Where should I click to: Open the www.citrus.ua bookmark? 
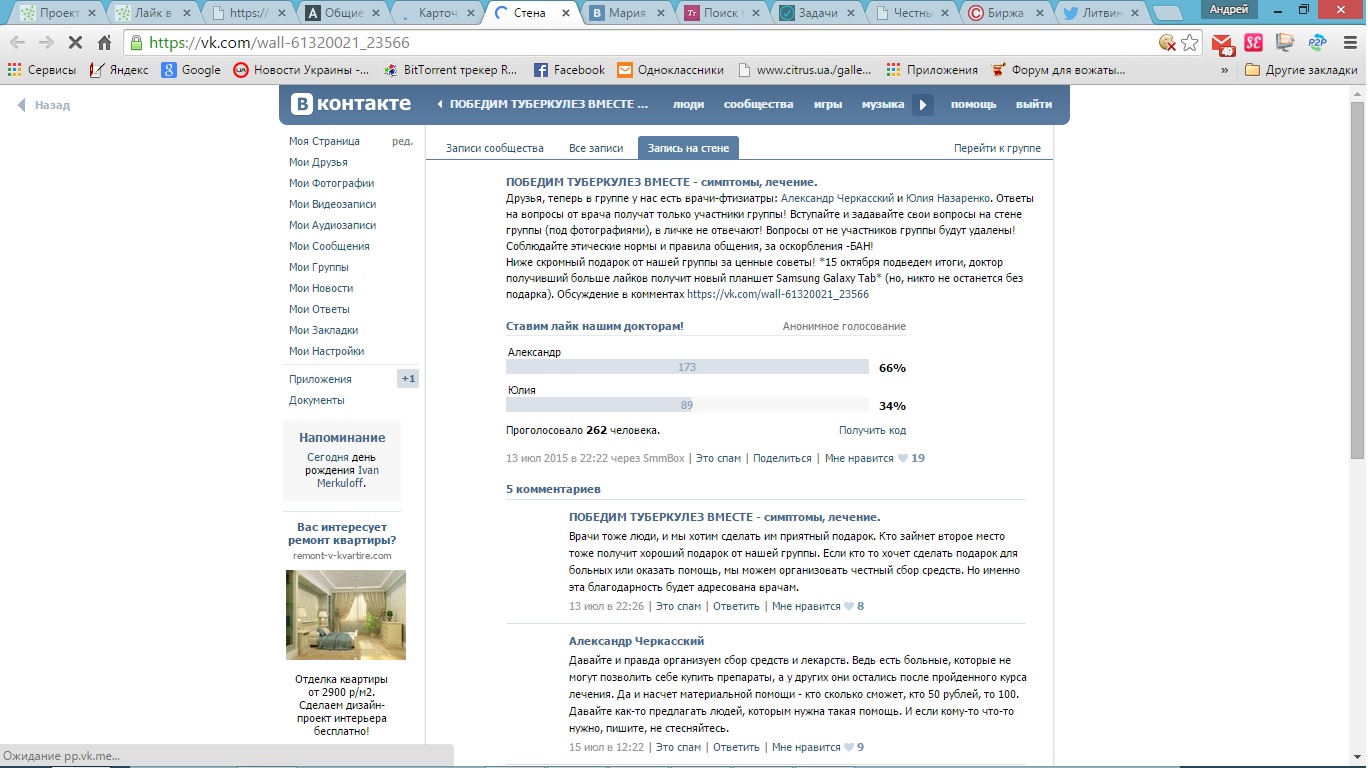pyautogui.click(x=805, y=70)
